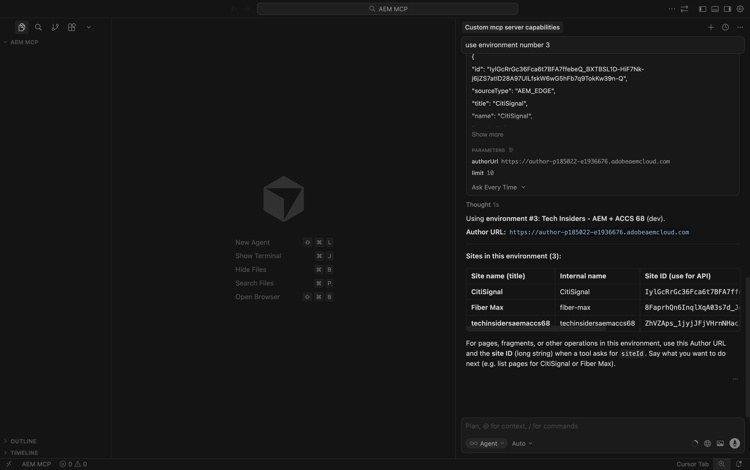Screen dimensions: 750x470
Task: Go forward with the navigation arrow
Action: click(247, 9)
